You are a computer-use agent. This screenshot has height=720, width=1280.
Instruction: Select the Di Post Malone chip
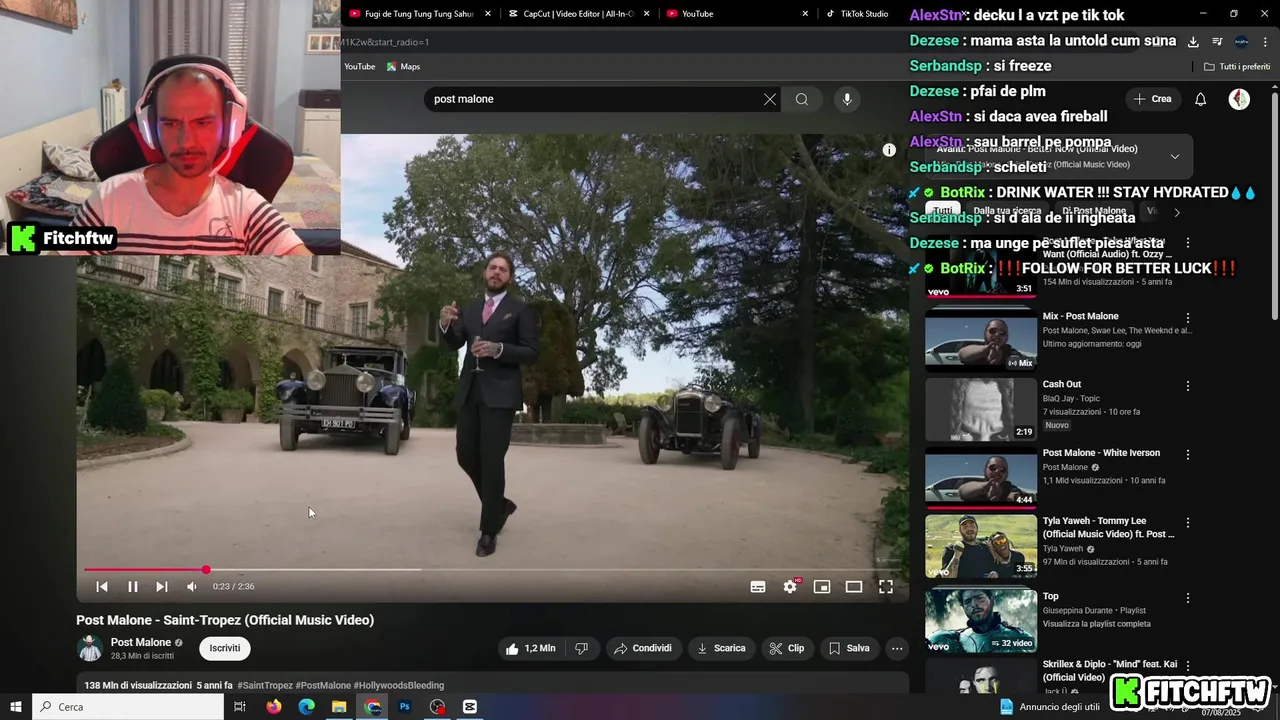click(1094, 211)
